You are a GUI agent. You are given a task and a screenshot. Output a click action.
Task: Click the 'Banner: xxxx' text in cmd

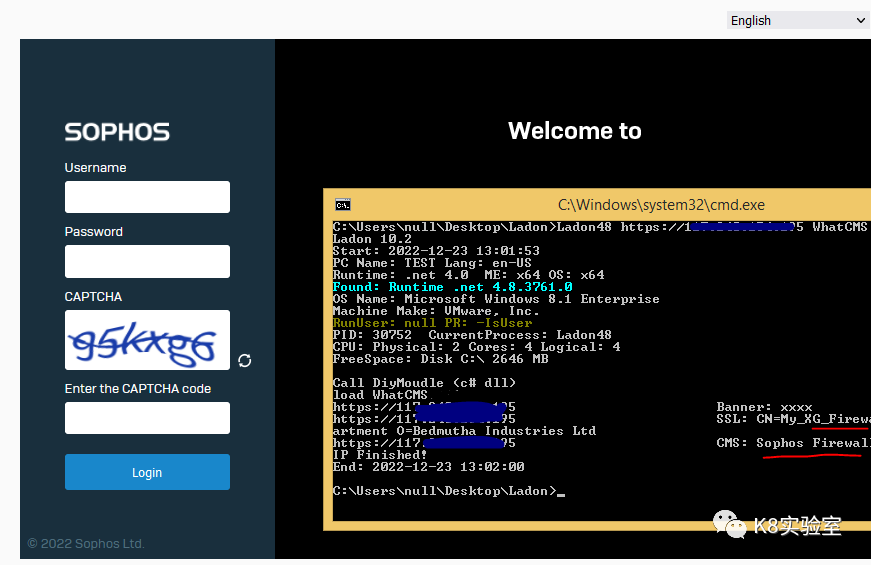[764, 407]
